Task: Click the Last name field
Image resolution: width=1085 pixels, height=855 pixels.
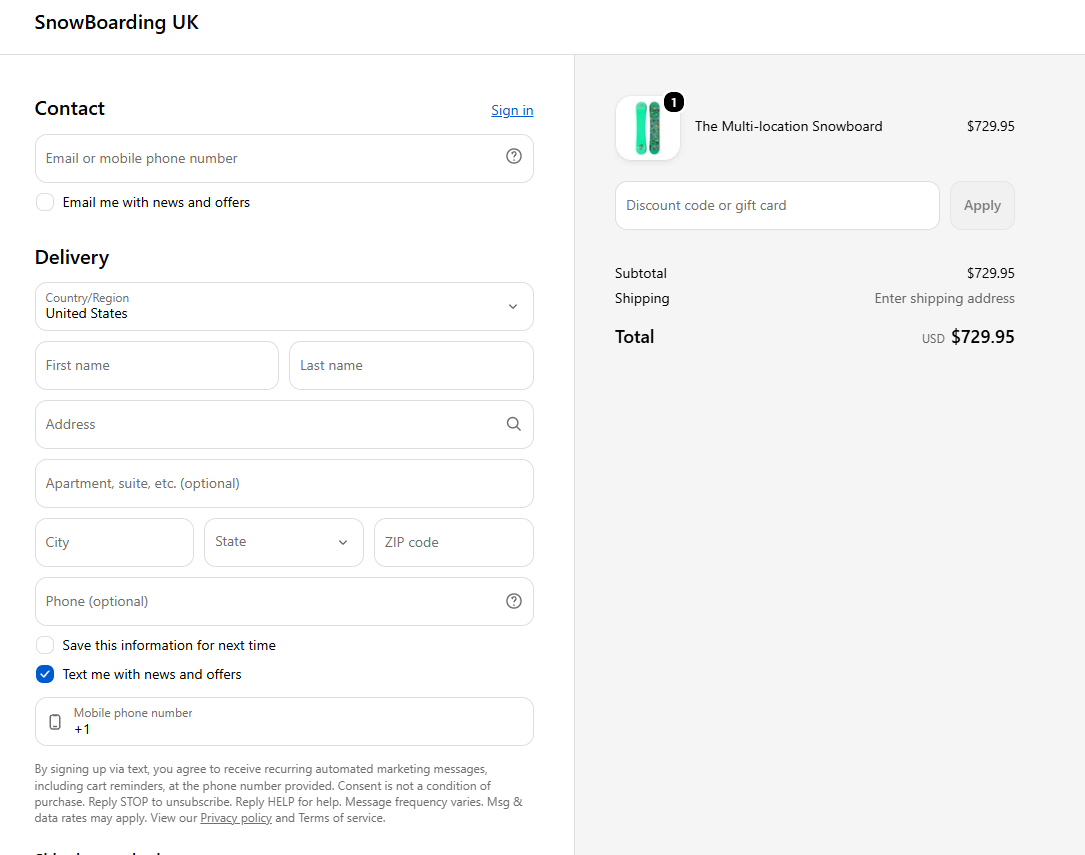Action: [x=411, y=365]
